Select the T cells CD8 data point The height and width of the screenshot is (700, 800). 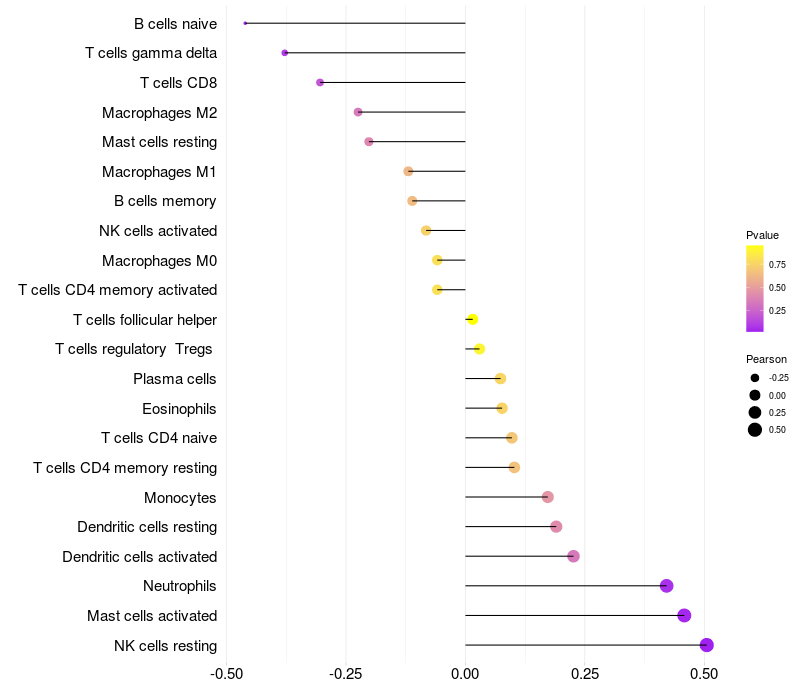click(x=320, y=82)
